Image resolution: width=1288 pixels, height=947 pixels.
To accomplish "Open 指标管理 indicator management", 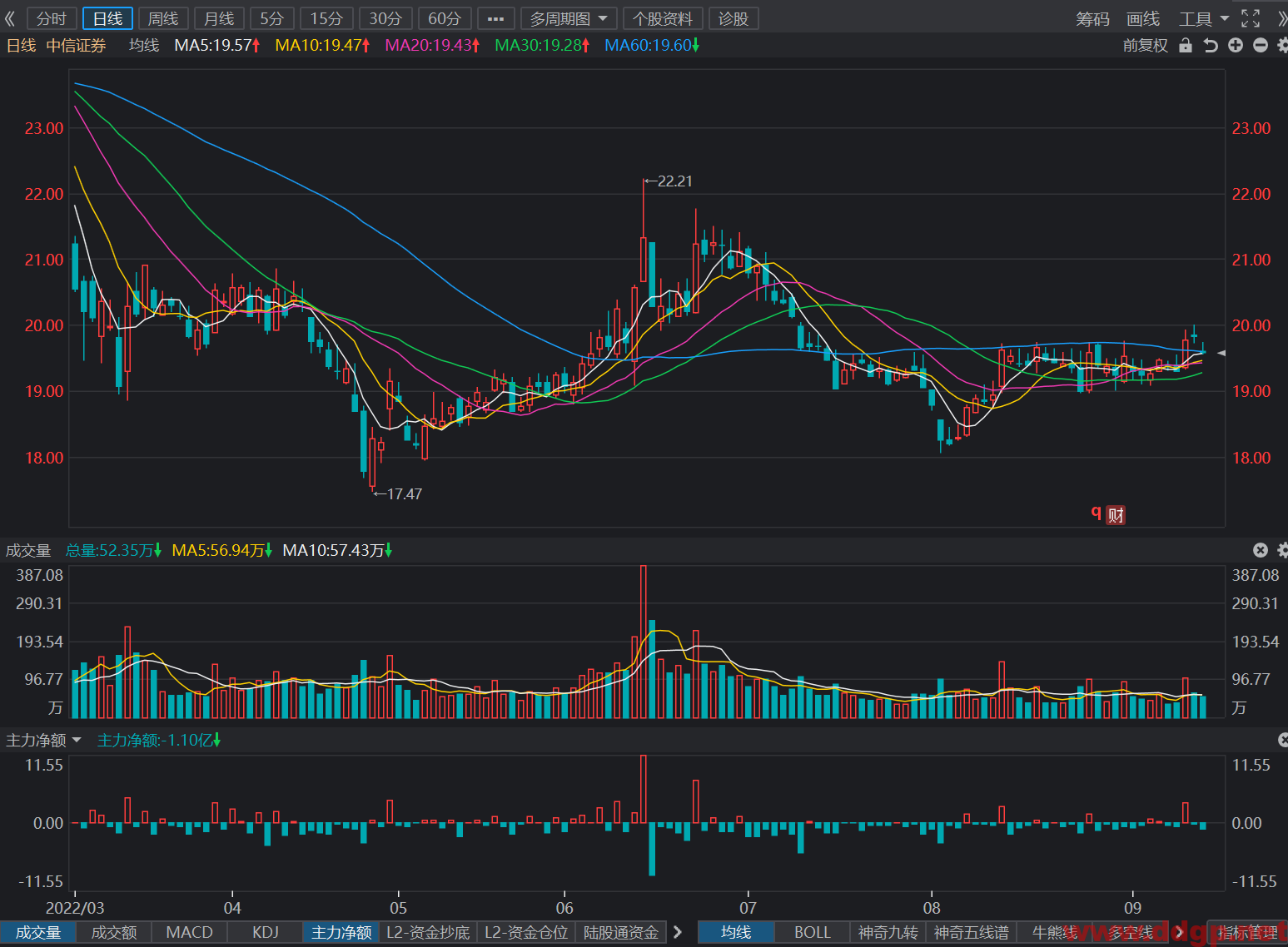I will (x=1247, y=932).
